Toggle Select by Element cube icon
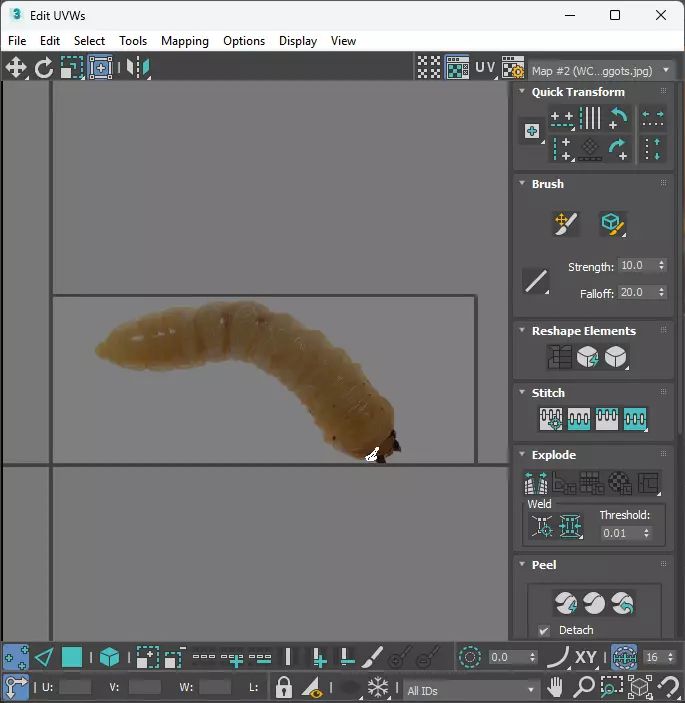The width and height of the screenshot is (685, 703). point(109,658)
